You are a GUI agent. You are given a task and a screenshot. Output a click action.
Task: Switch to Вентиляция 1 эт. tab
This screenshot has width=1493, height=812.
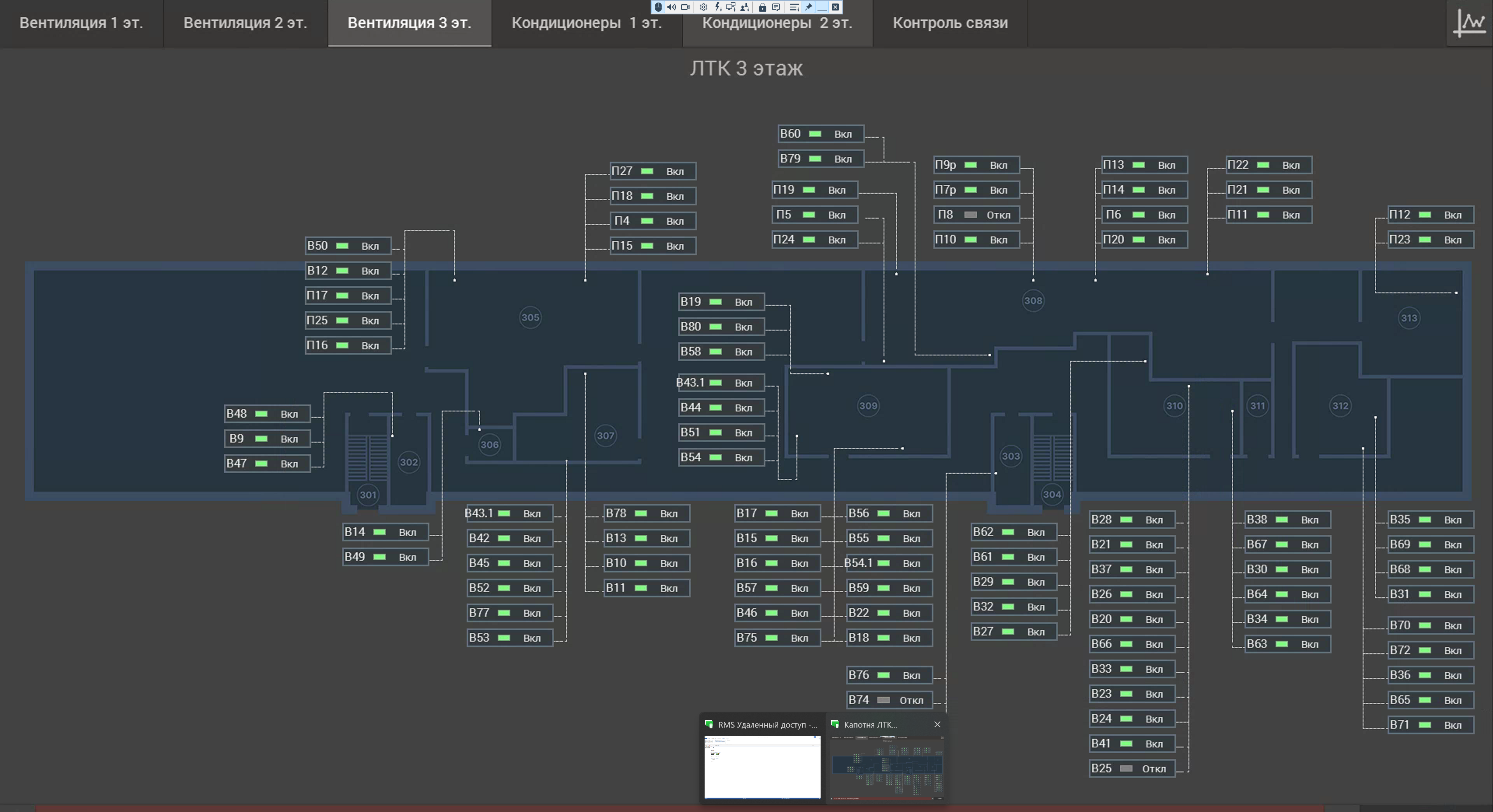click(81, 23)
